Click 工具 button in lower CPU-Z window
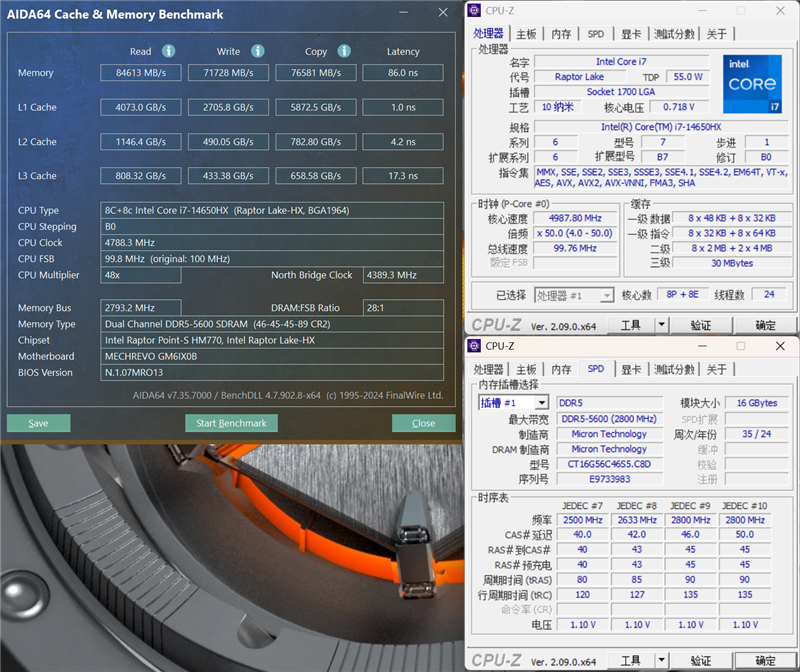The image size is (800, 672). (x=631, y=660)
